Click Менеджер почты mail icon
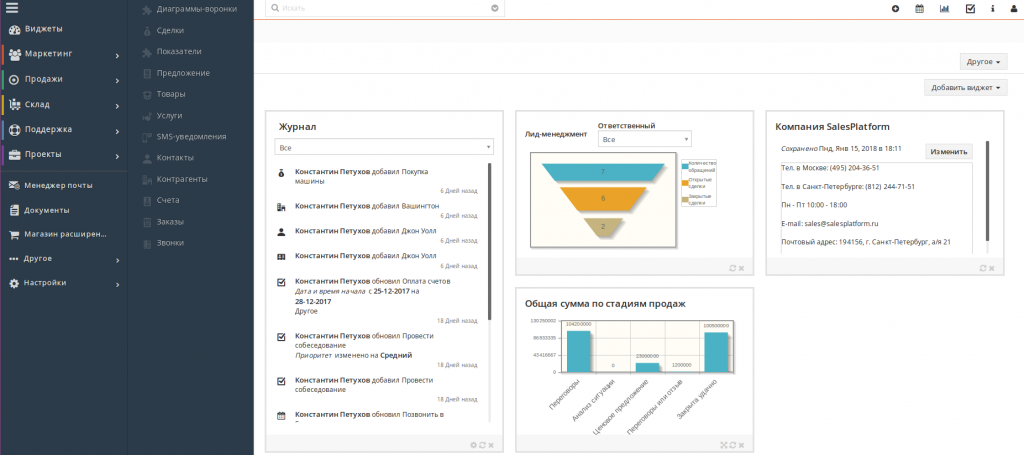1024x455 pixels. (14, 185)
